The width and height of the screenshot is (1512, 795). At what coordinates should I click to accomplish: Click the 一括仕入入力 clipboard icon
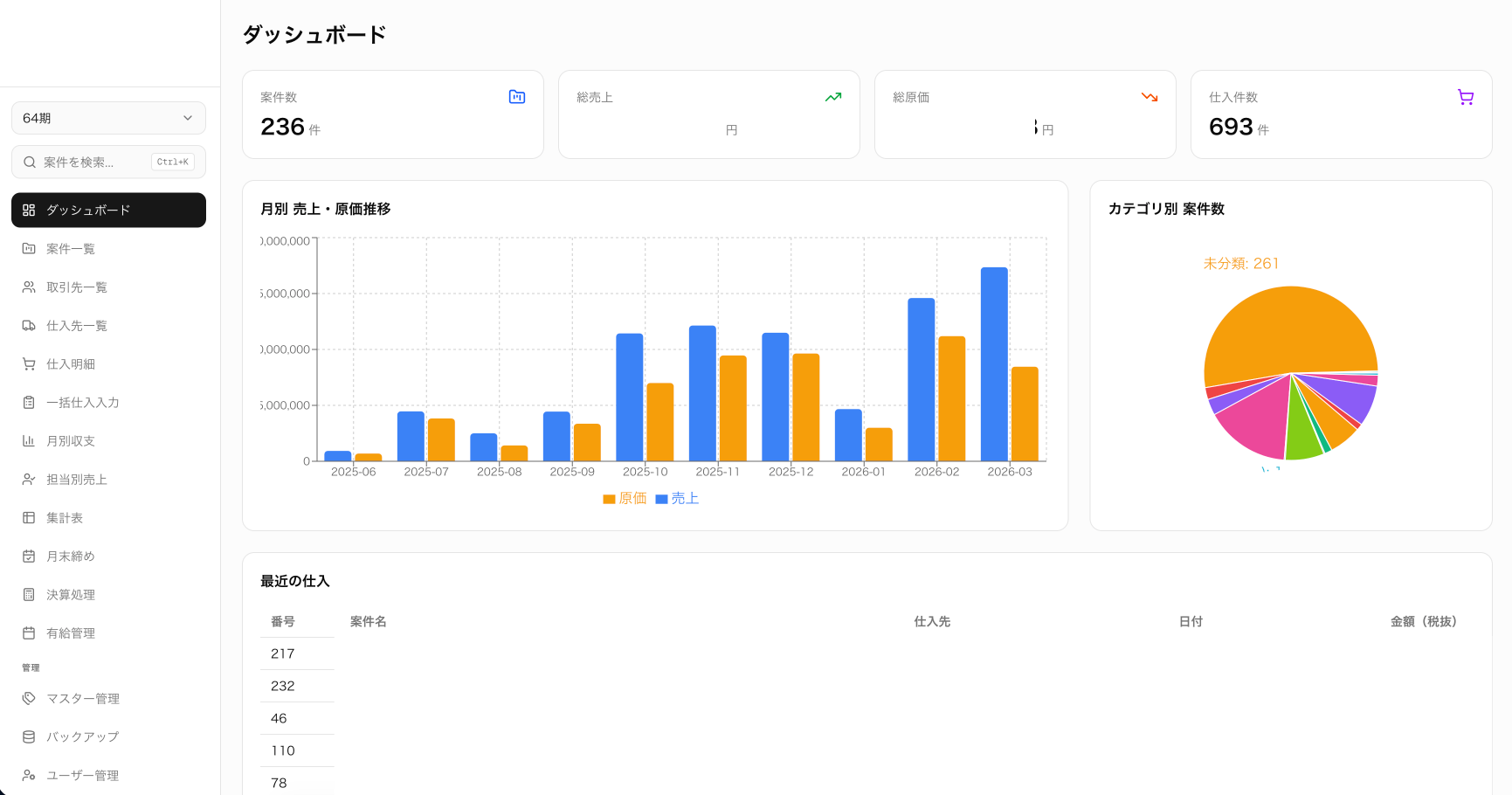click(29, 402)
